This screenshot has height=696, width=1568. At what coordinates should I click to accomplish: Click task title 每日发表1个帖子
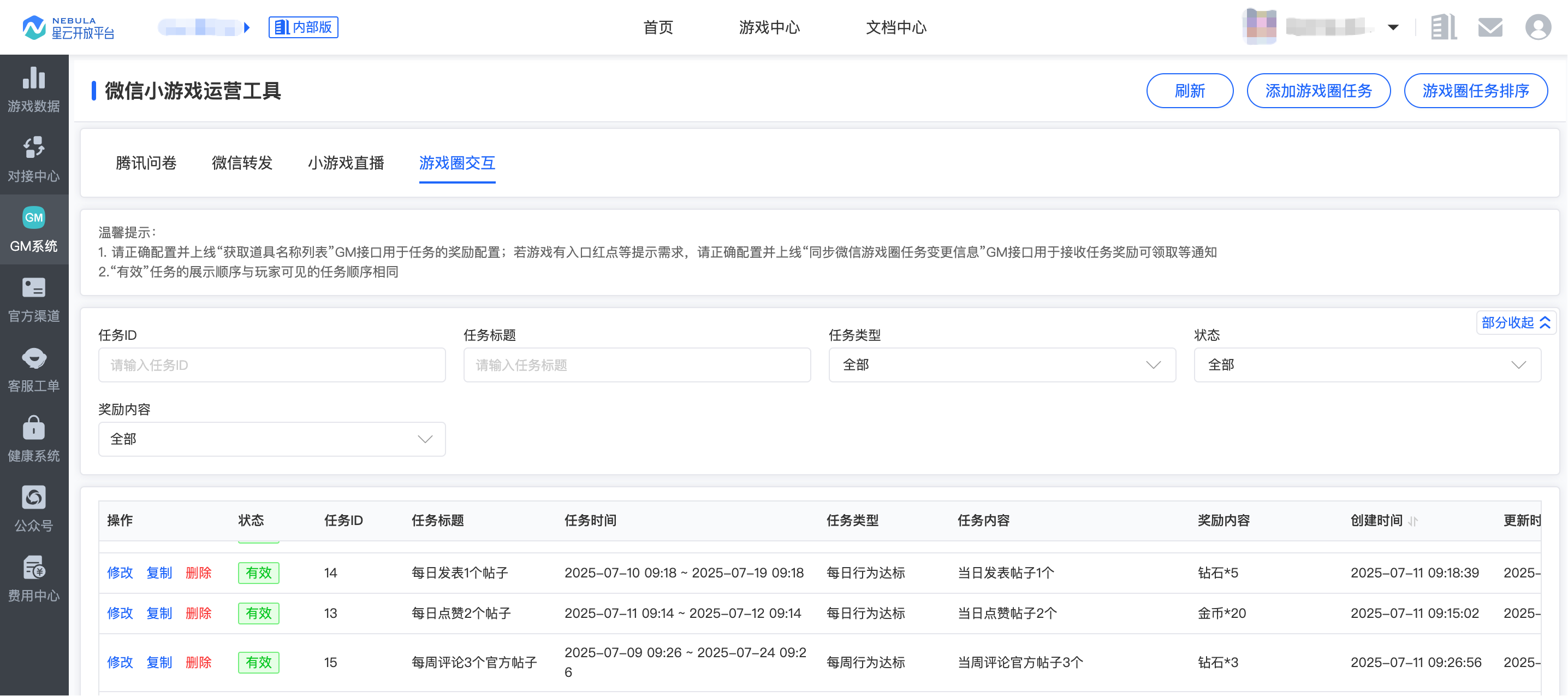click(460, 573)
